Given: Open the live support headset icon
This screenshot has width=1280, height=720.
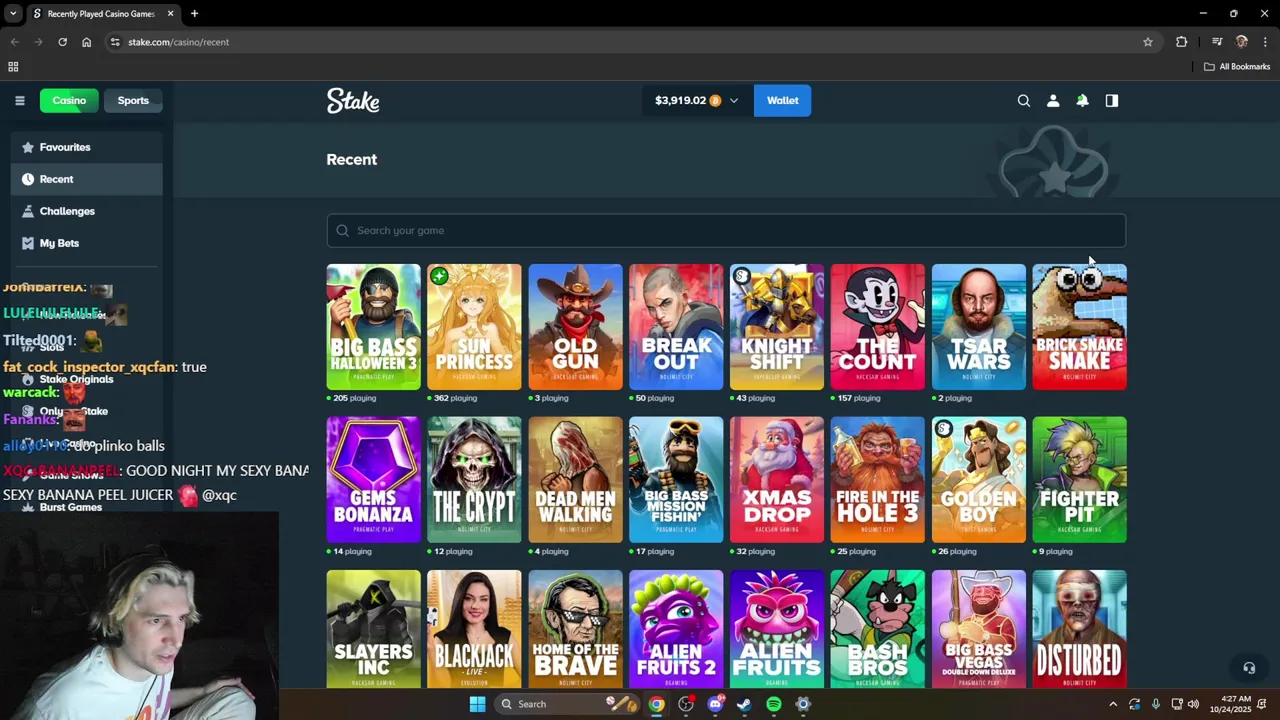Looking at the screenshot, I should [x=1248, y=668].
